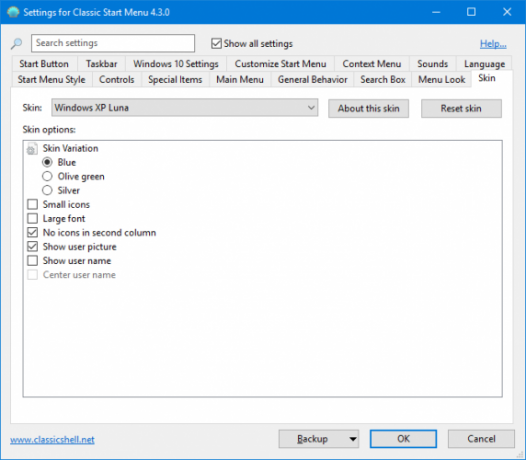Select the Silver skin variation
Viewport: 526px width, 460px height.
(x=47, y=190)
